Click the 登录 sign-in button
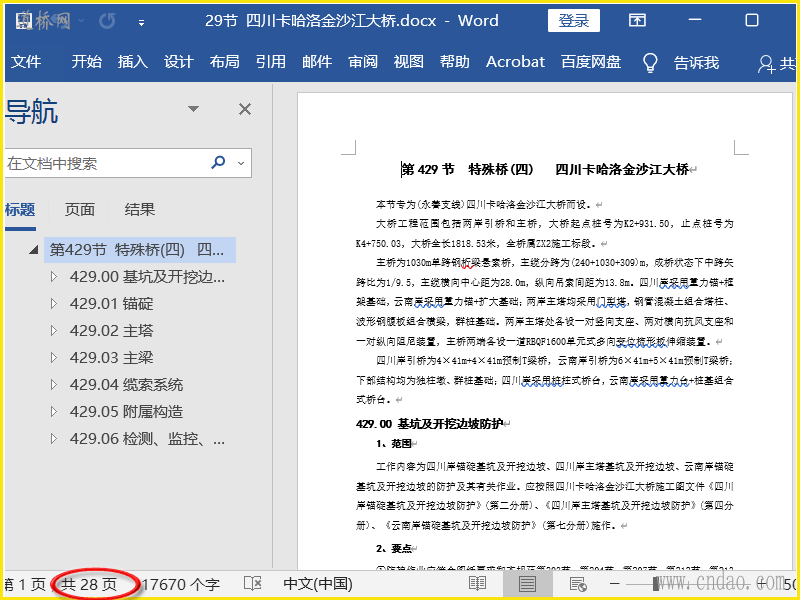The height and width of the screenshot is (600, 800). (573, 20)
